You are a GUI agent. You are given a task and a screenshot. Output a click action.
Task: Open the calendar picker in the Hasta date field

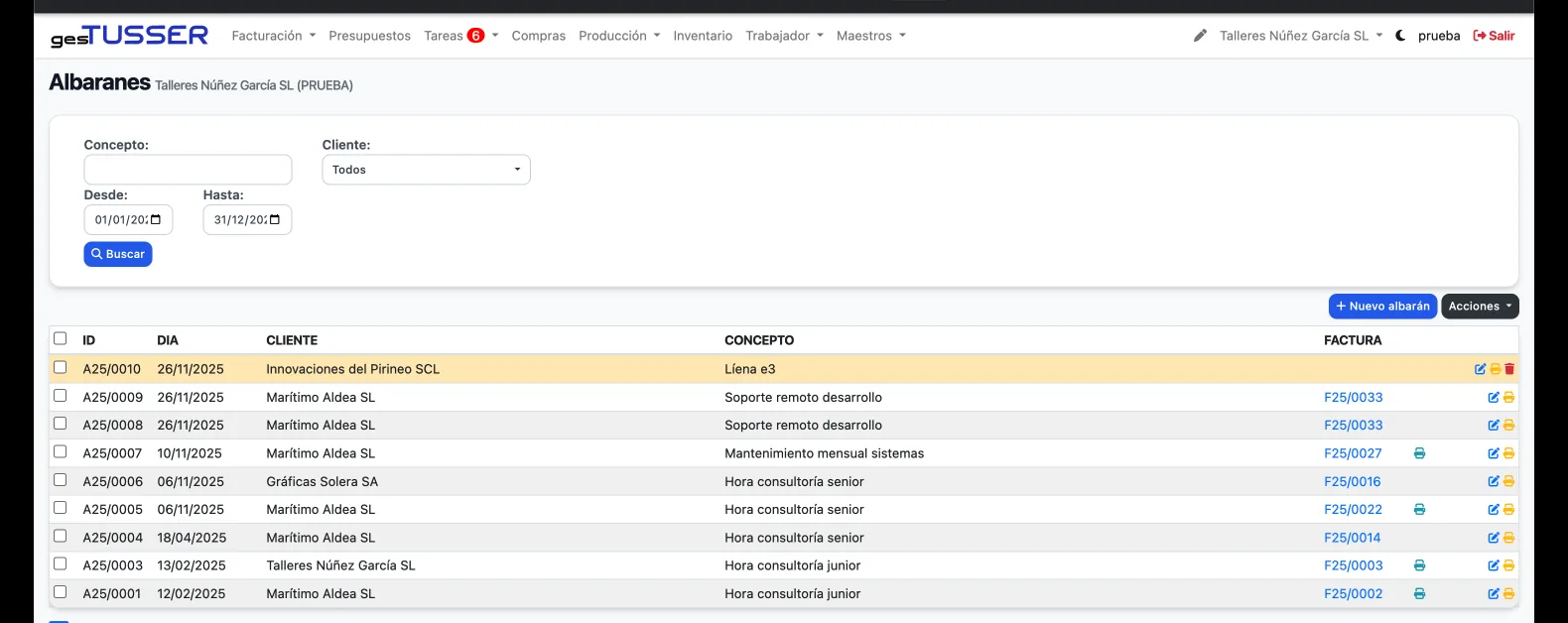point(275,220)
